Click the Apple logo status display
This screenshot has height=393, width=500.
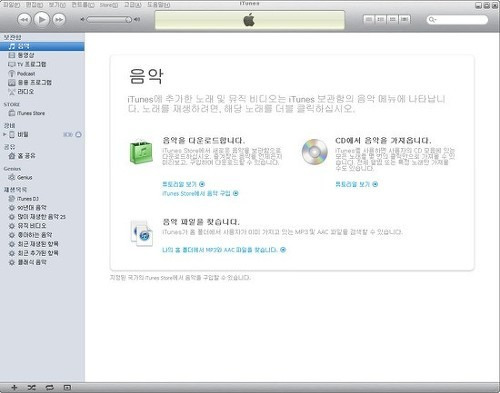[250, 20]
